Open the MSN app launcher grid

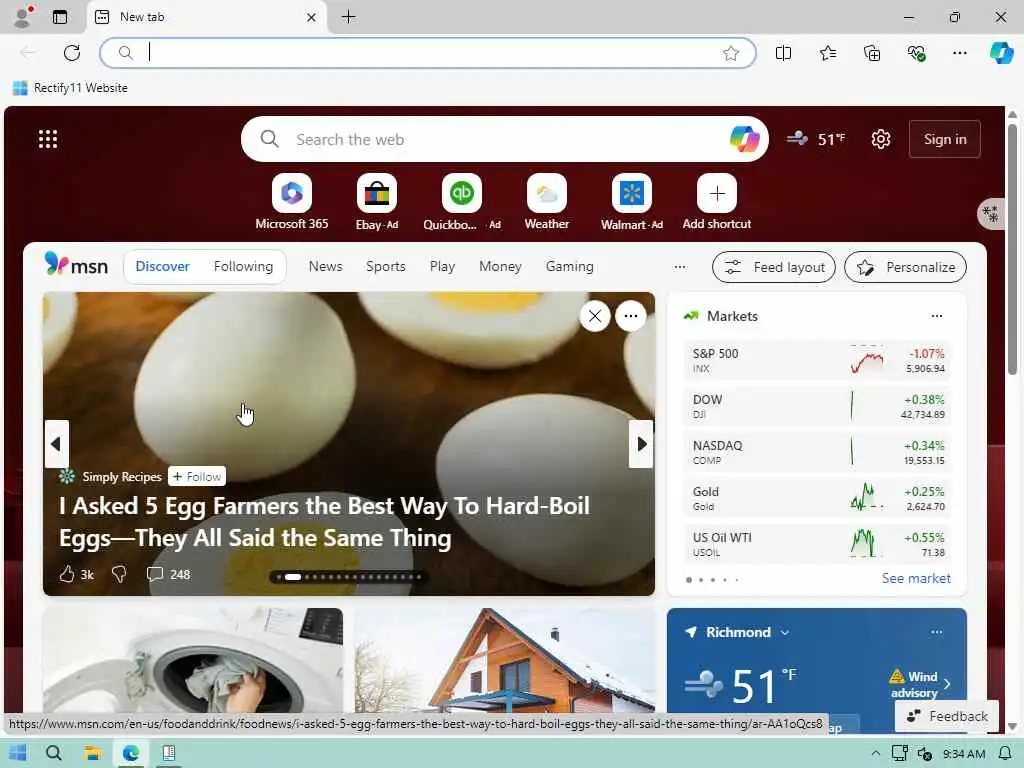point(48,139)
